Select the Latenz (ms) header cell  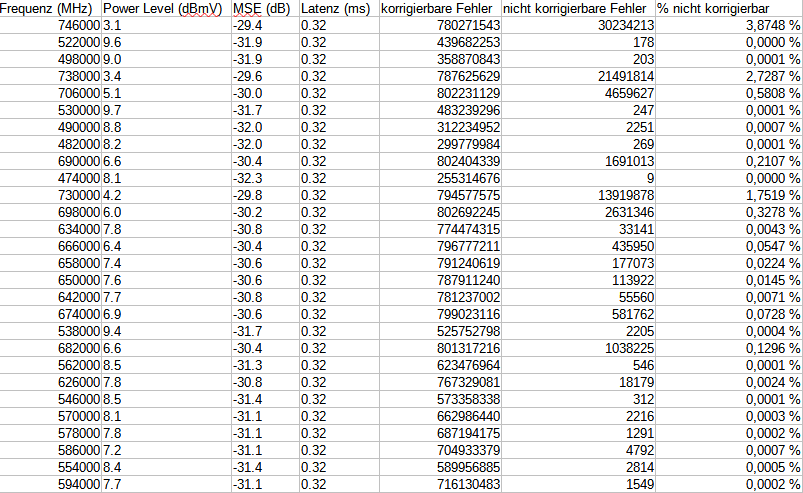pos(340,9)
